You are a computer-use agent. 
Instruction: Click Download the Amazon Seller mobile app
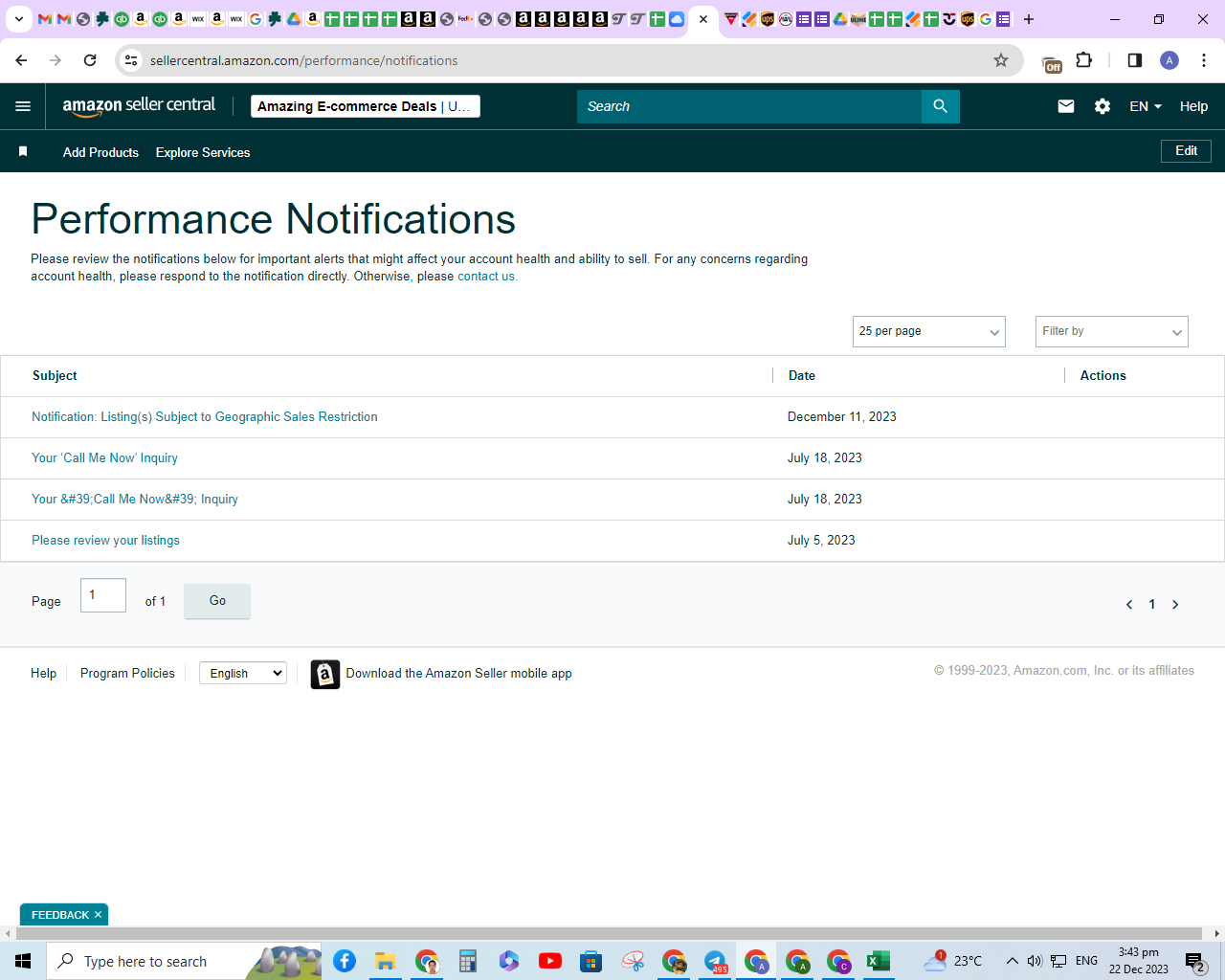click(x=458, y=673)
